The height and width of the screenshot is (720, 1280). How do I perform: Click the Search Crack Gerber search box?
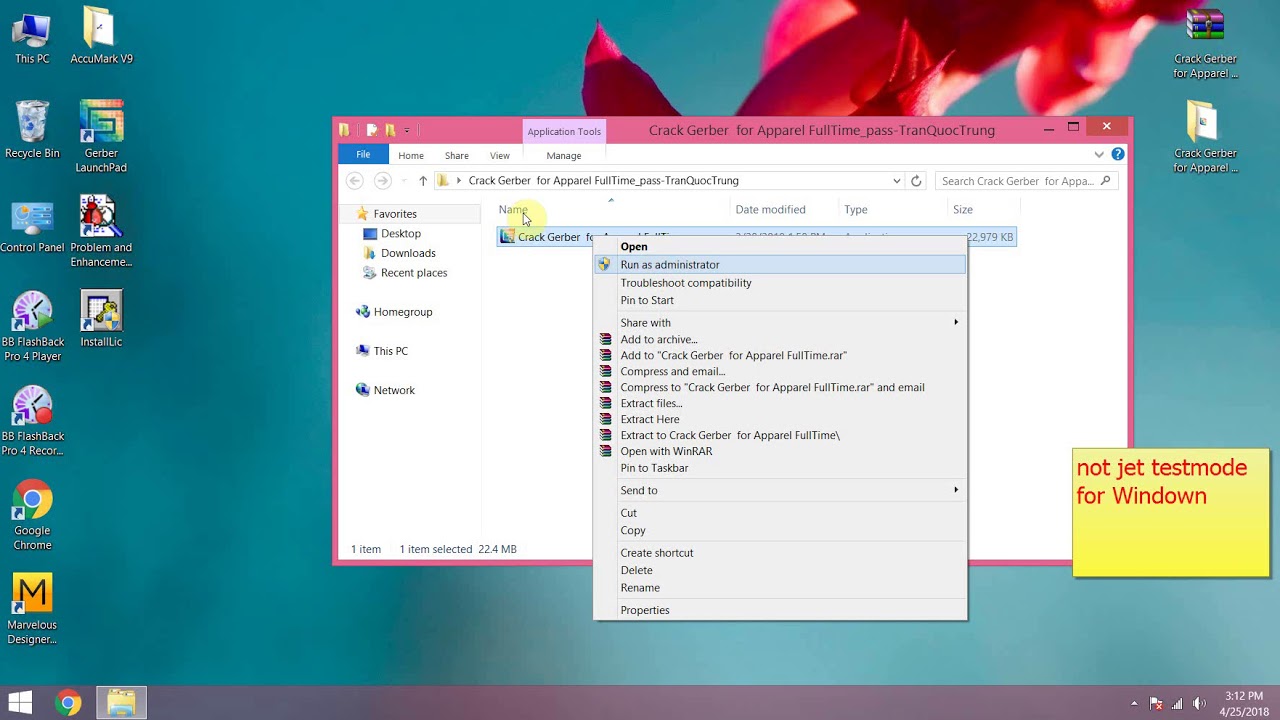[x=1026, y=181]
